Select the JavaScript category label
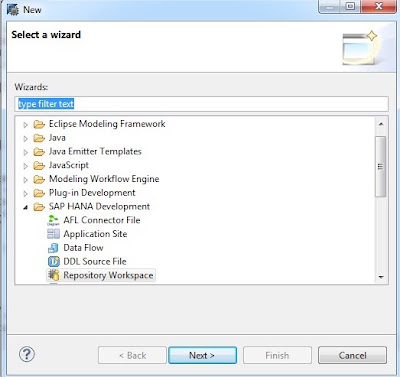Screen dimensions: 400x377 [69, 165]
